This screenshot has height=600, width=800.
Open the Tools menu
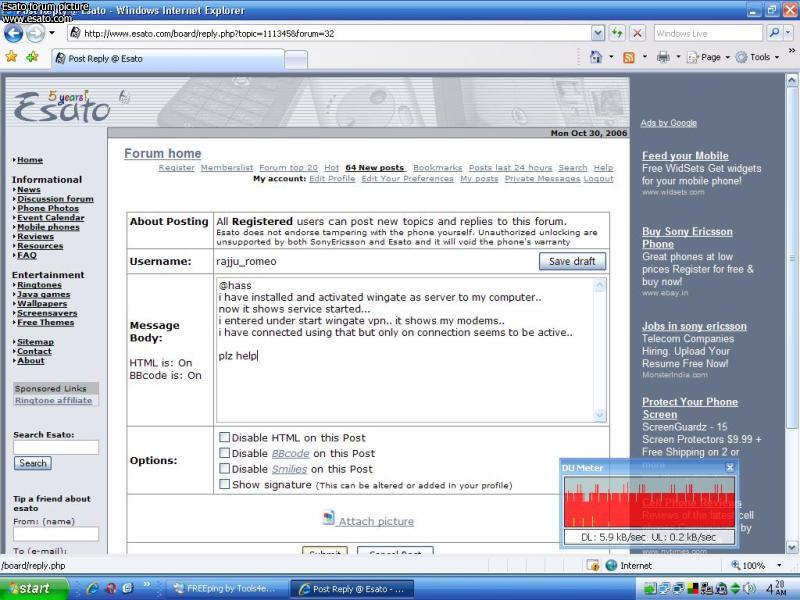coord(757,57)
